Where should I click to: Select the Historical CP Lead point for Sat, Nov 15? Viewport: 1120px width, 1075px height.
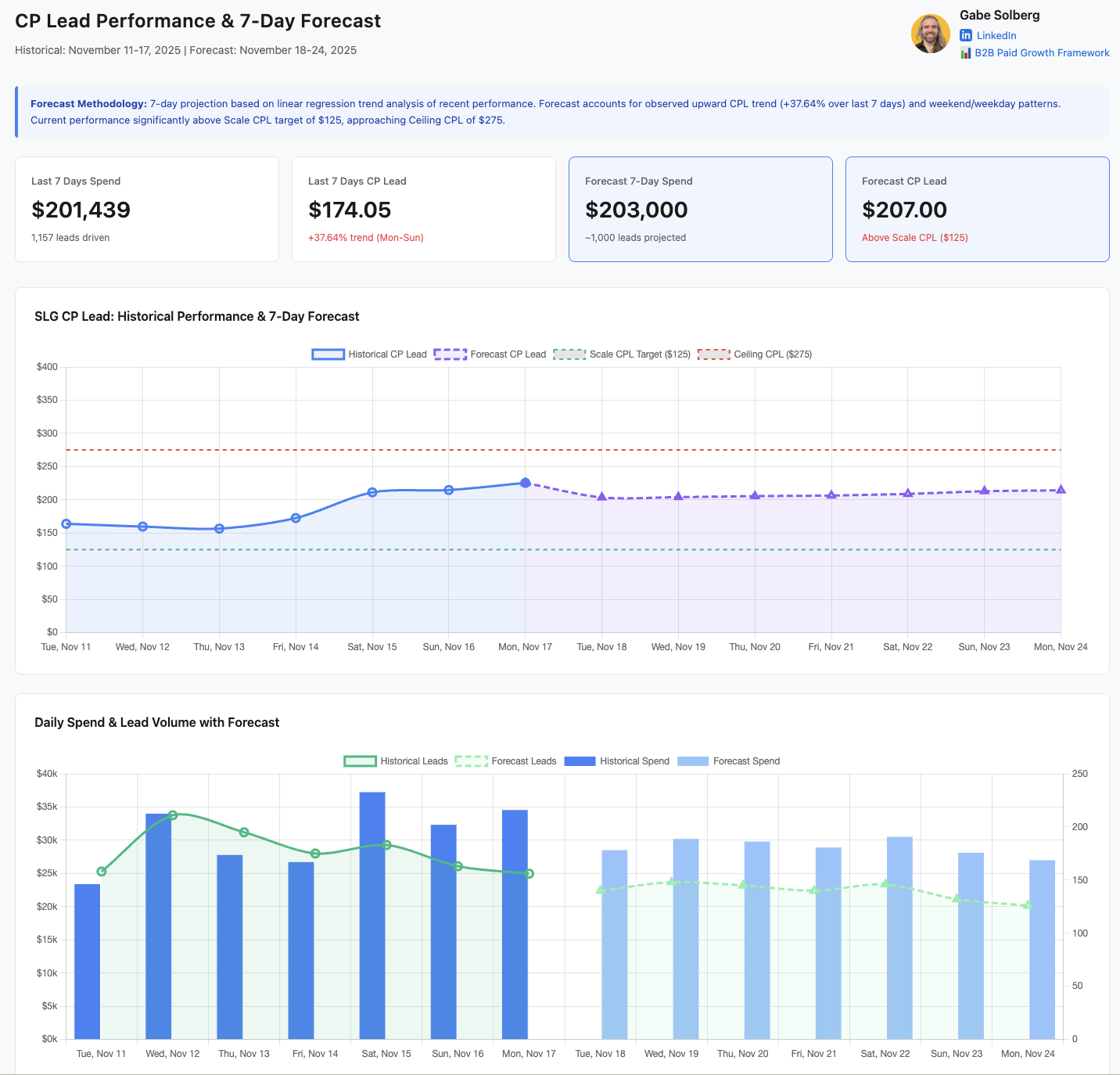click(x=372, y=492)
